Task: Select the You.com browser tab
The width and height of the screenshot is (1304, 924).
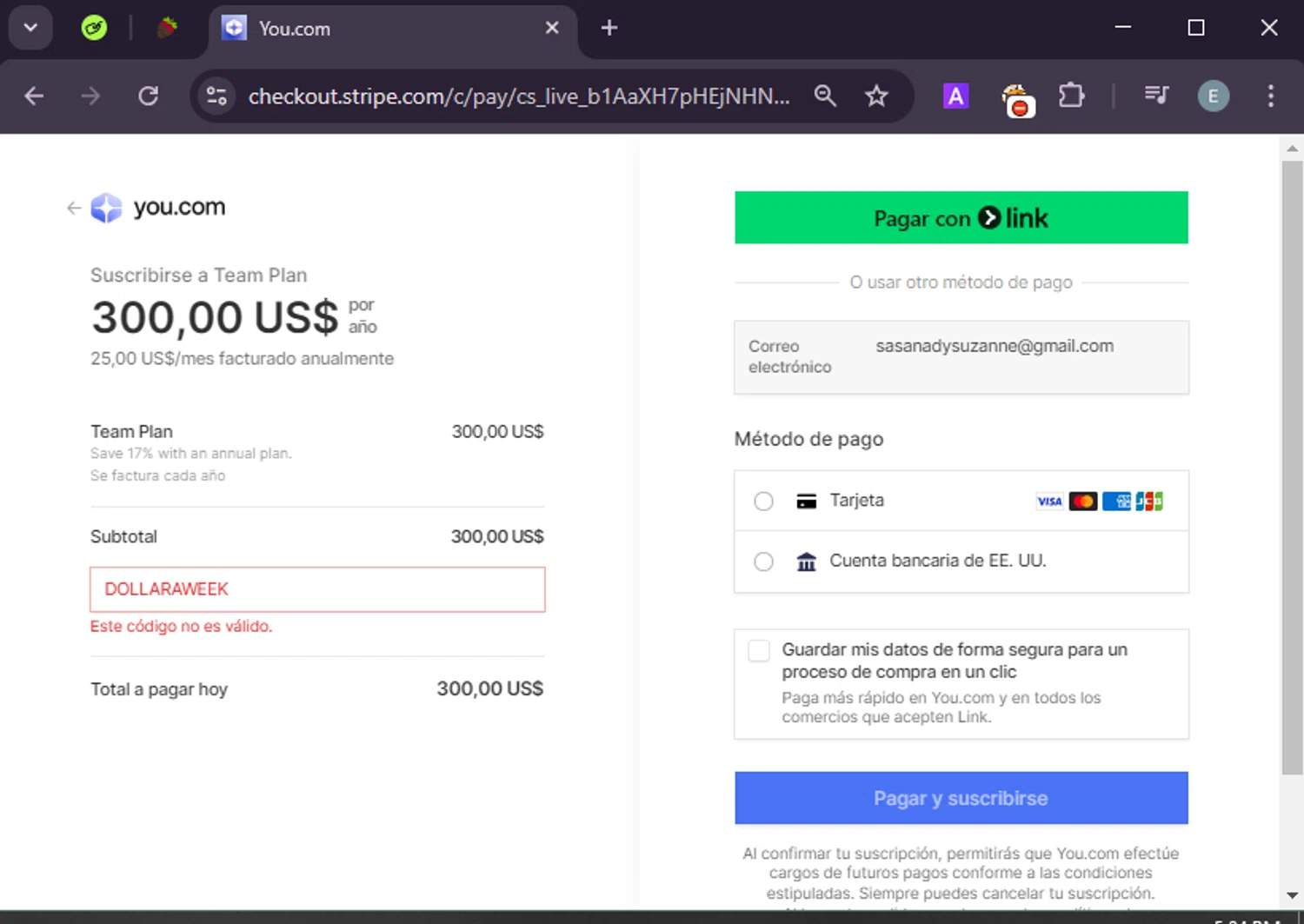Action: pyautogui.click(x=391, y=29)
